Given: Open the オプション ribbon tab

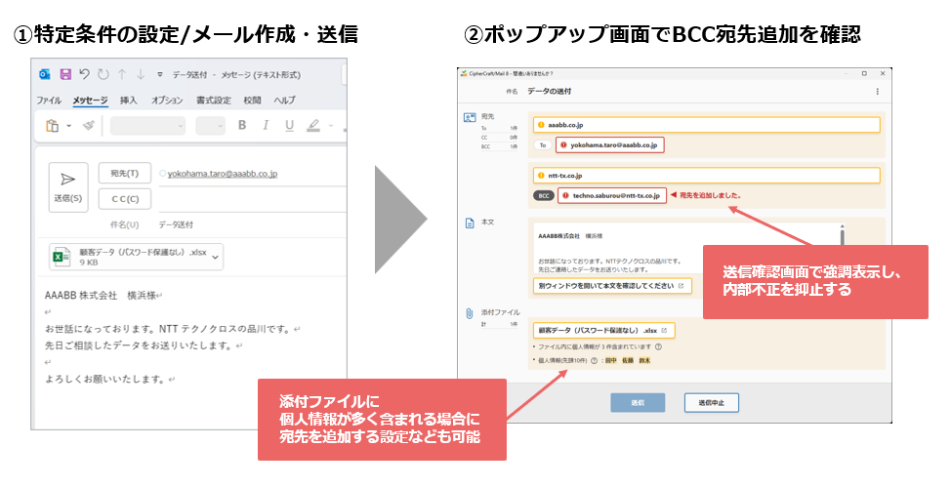Looking at the screenshot, I should click(167, 100).
